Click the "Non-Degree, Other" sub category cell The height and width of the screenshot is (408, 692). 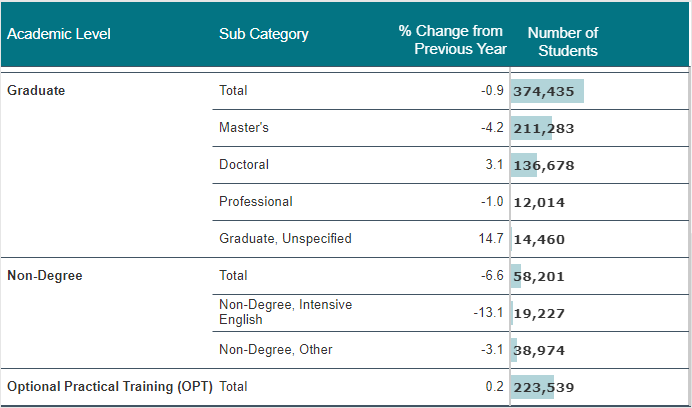pos(276,349)
